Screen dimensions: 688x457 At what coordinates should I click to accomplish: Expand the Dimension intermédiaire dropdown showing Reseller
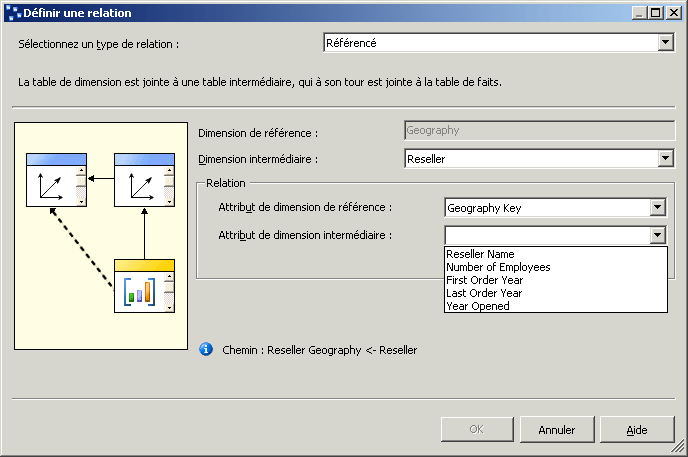pyautogui.click(x=666, y=159)
